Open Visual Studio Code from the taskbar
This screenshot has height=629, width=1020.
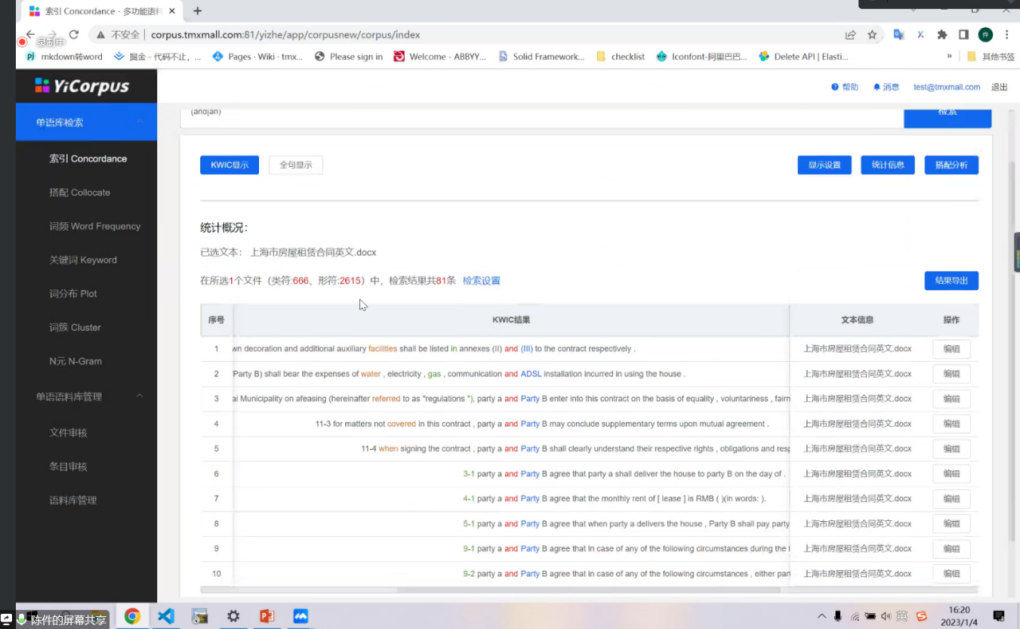[166, 616]
